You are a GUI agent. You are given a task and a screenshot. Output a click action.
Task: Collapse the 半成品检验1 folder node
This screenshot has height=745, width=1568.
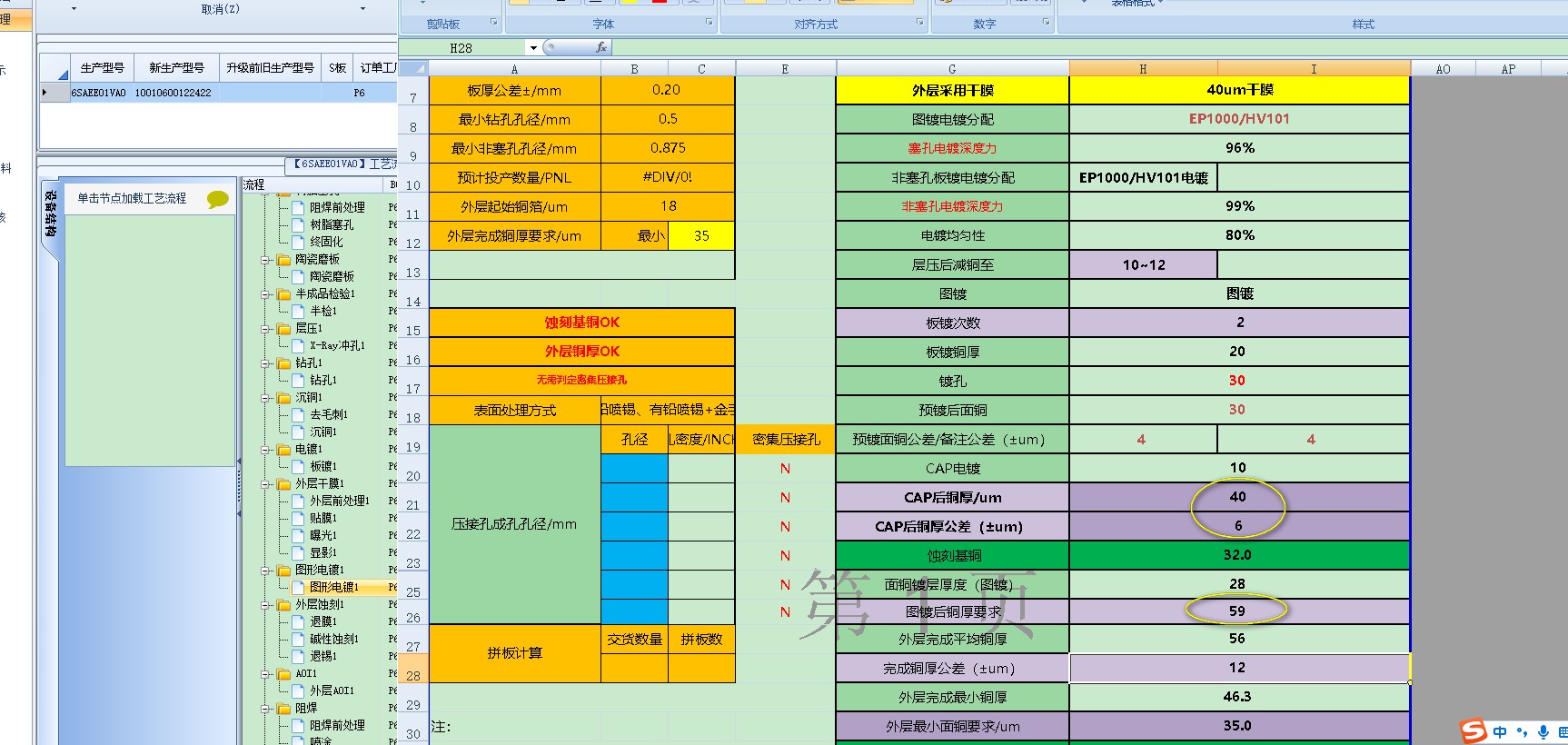point(266,294)
